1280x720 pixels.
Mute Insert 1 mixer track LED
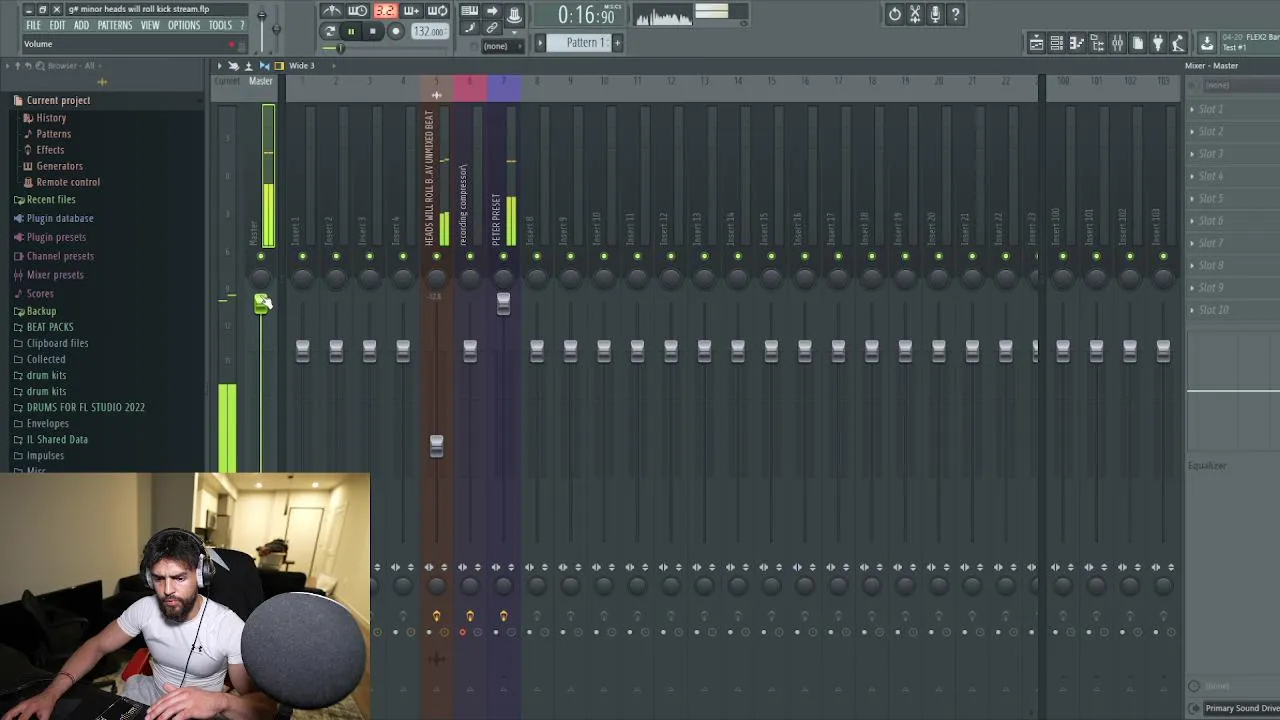303,257
